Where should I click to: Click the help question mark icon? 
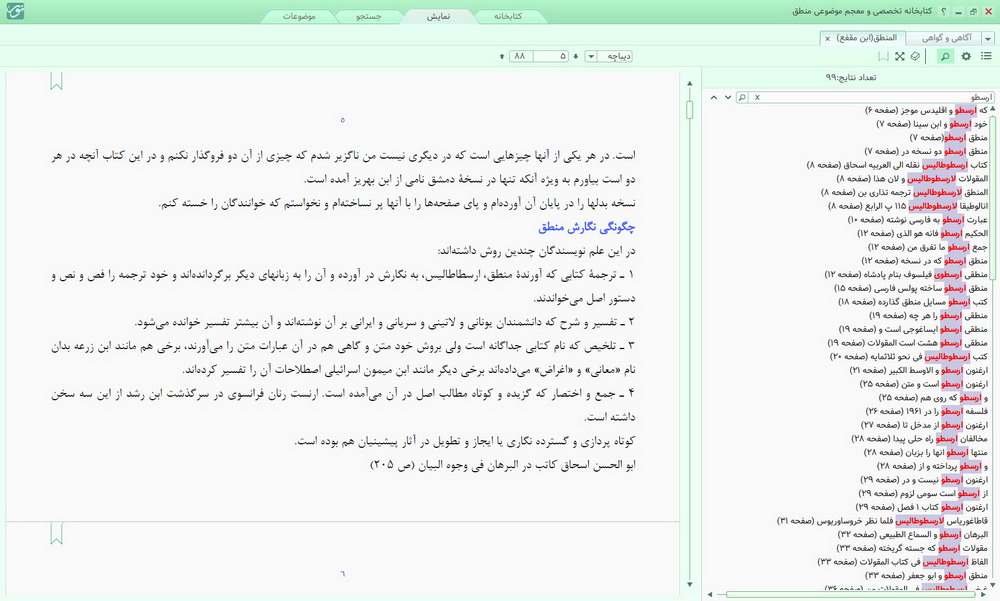[944, 11]
